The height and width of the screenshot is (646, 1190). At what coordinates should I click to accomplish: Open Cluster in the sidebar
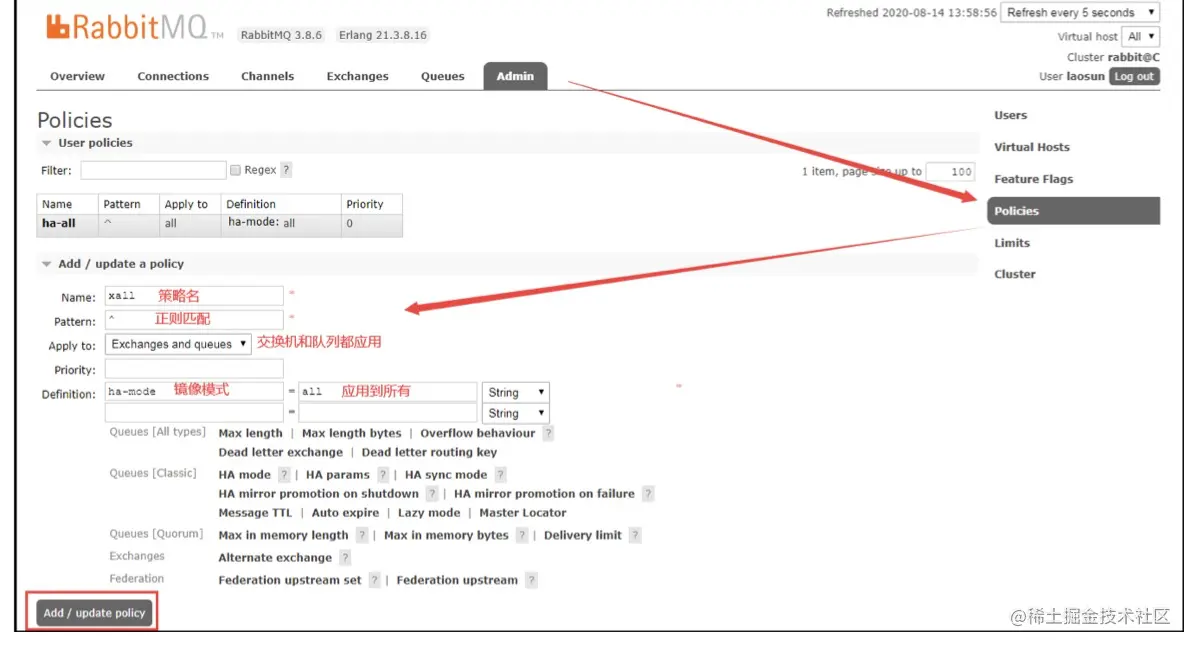pyautogui.click(x=1015, y=274)
